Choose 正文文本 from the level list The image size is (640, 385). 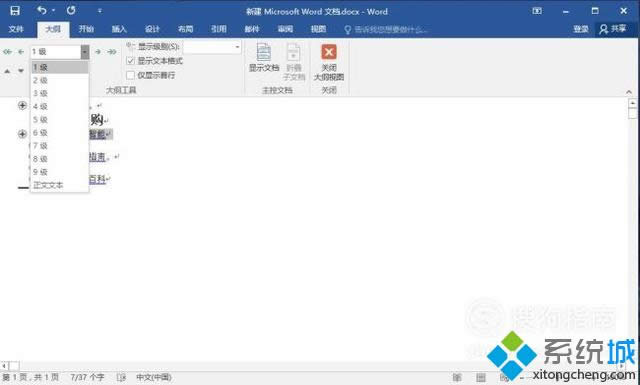[60, 185]
